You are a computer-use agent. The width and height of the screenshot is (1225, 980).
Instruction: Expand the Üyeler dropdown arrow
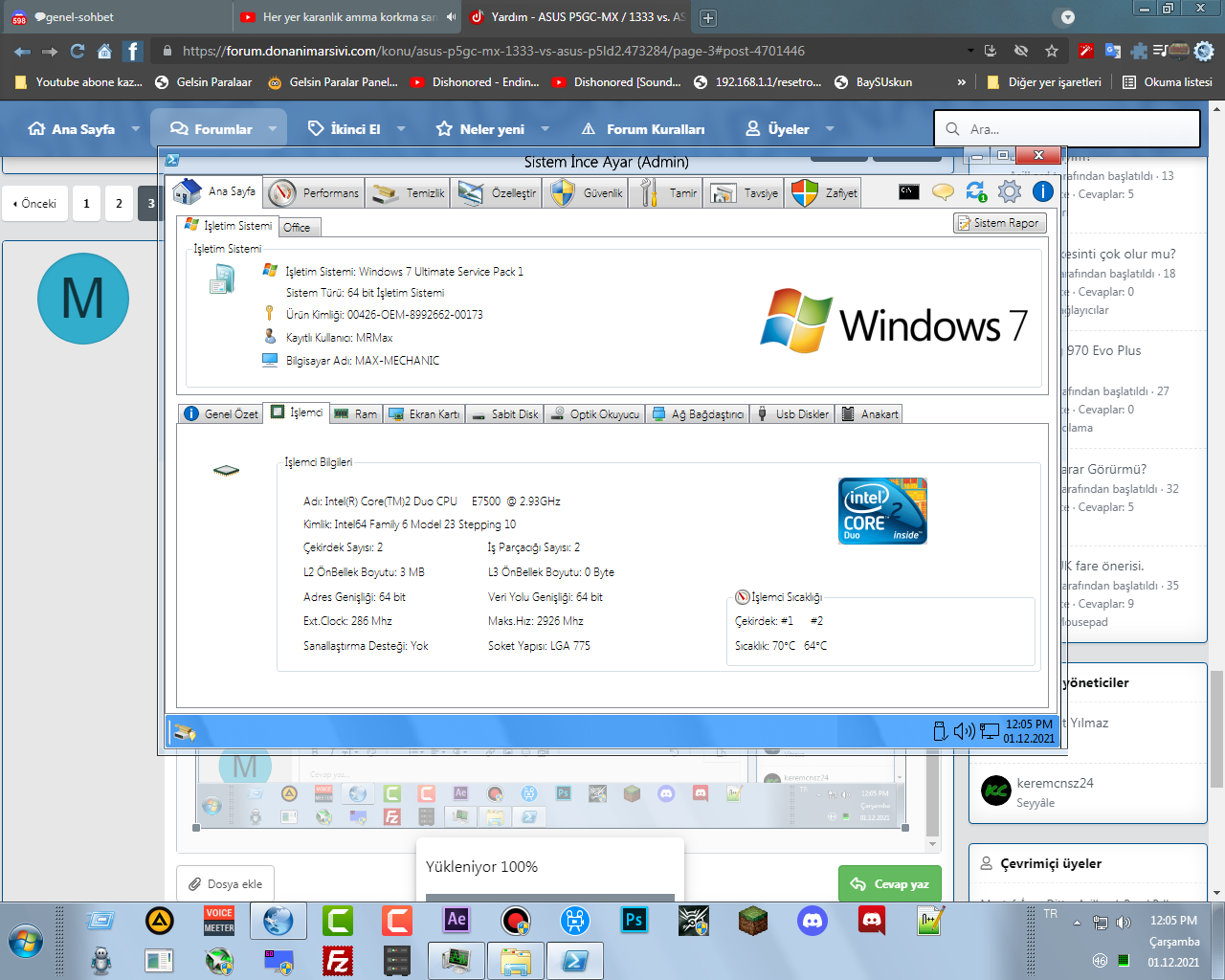click(x=830, y=128)
